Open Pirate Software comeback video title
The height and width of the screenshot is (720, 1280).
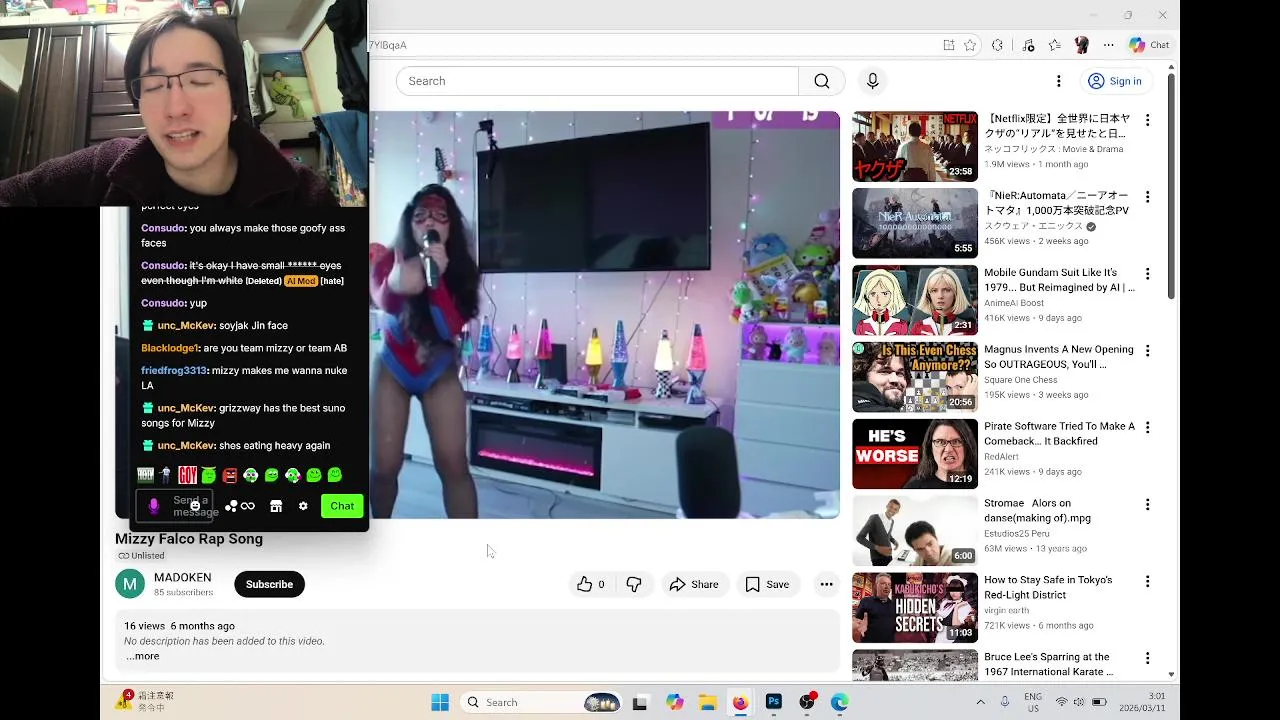click(1059, 434)
